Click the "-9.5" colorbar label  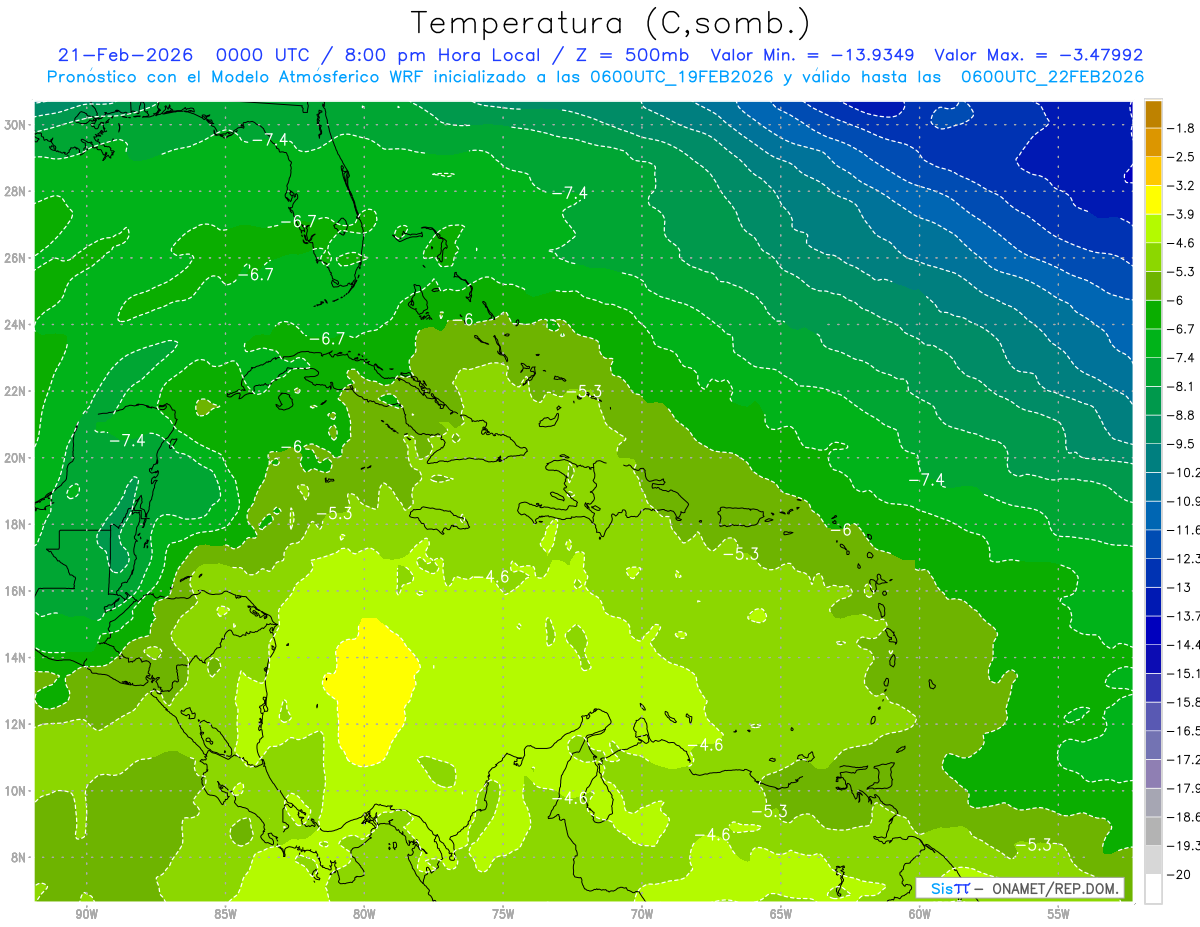click(x=1183, y=444)
